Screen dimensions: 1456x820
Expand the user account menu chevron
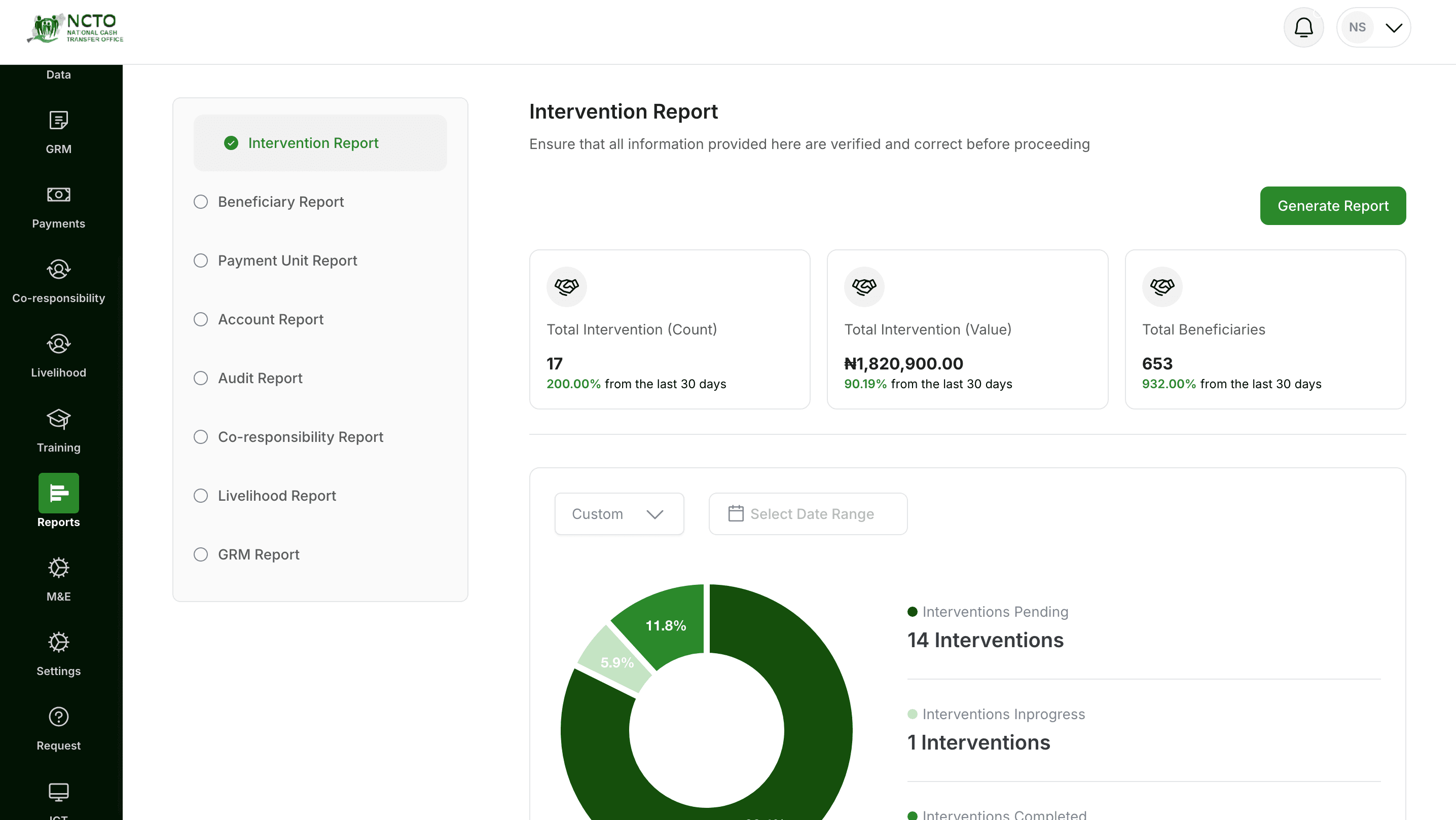point(1394,28)
